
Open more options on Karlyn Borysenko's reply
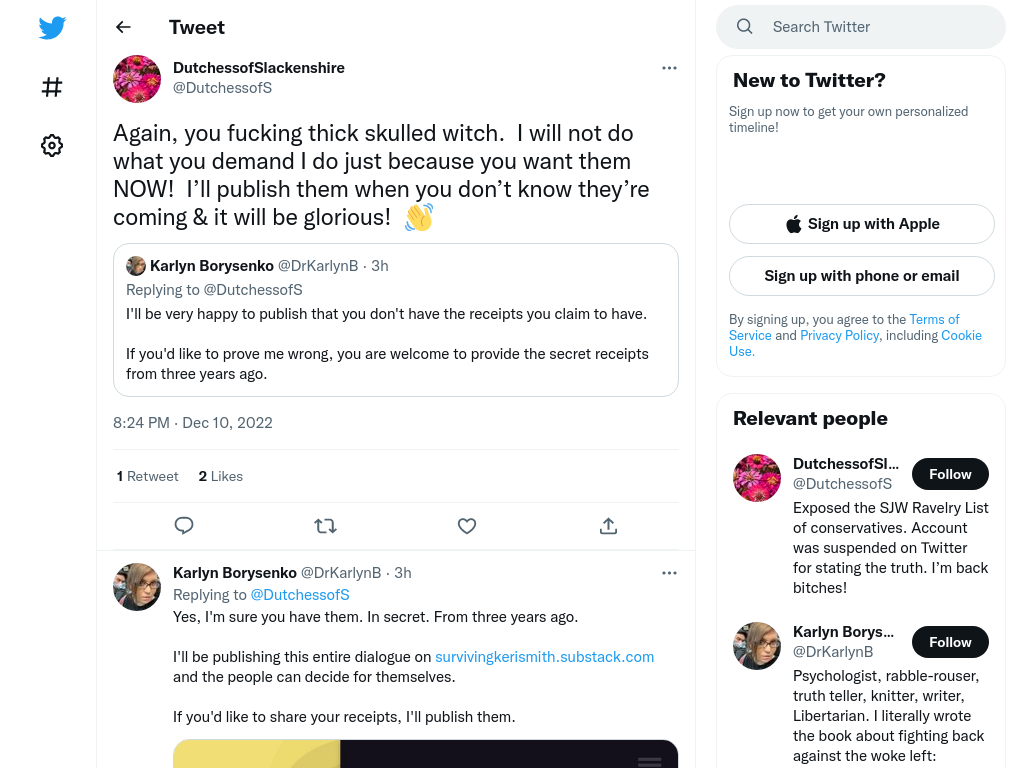[x=669, y=573]
